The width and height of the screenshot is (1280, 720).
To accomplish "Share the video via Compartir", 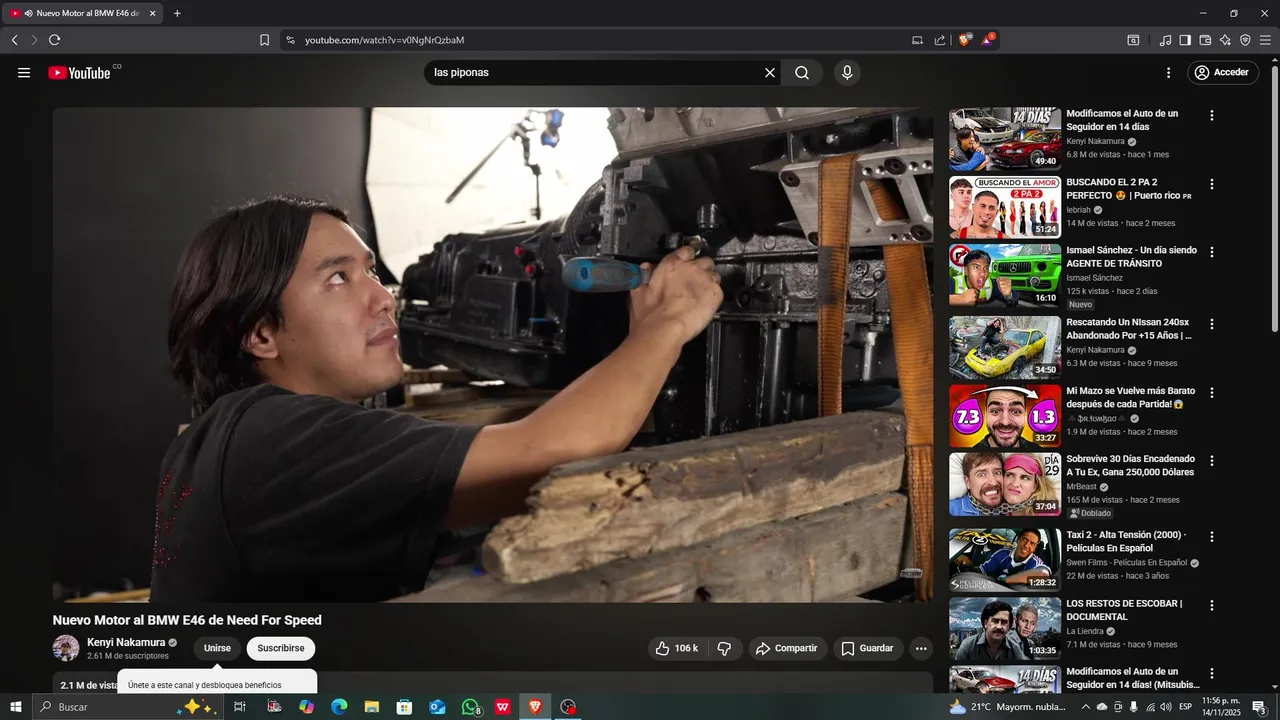I will (787, 649).
